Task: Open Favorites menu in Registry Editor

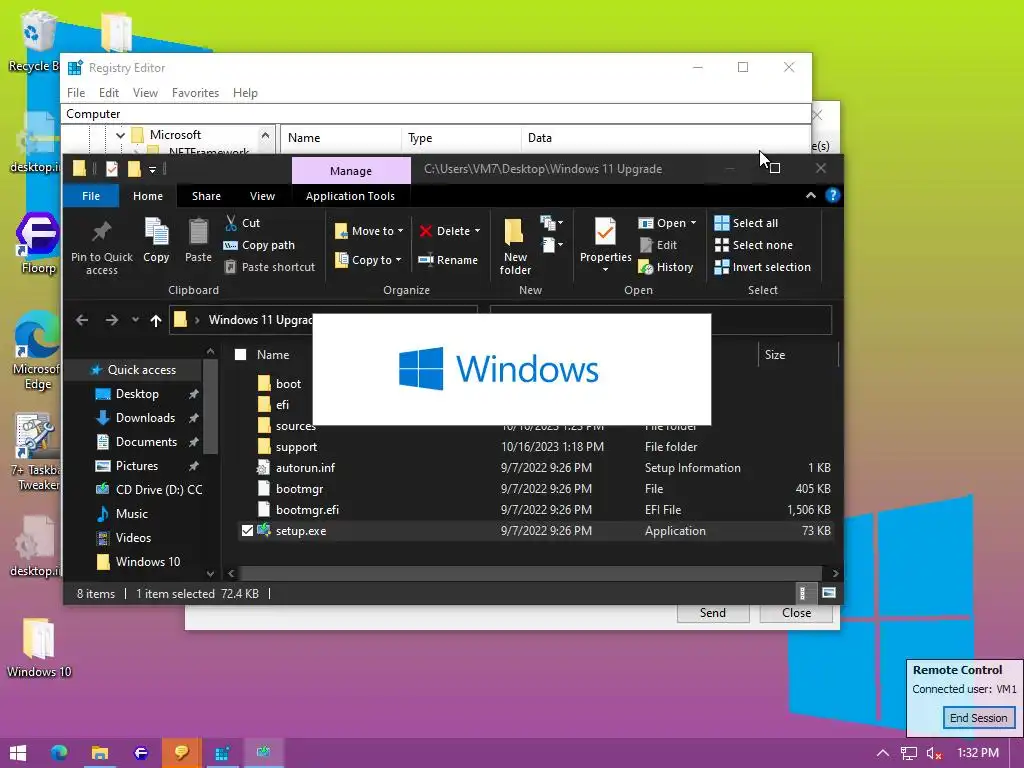Action: [x=195, y=93]
